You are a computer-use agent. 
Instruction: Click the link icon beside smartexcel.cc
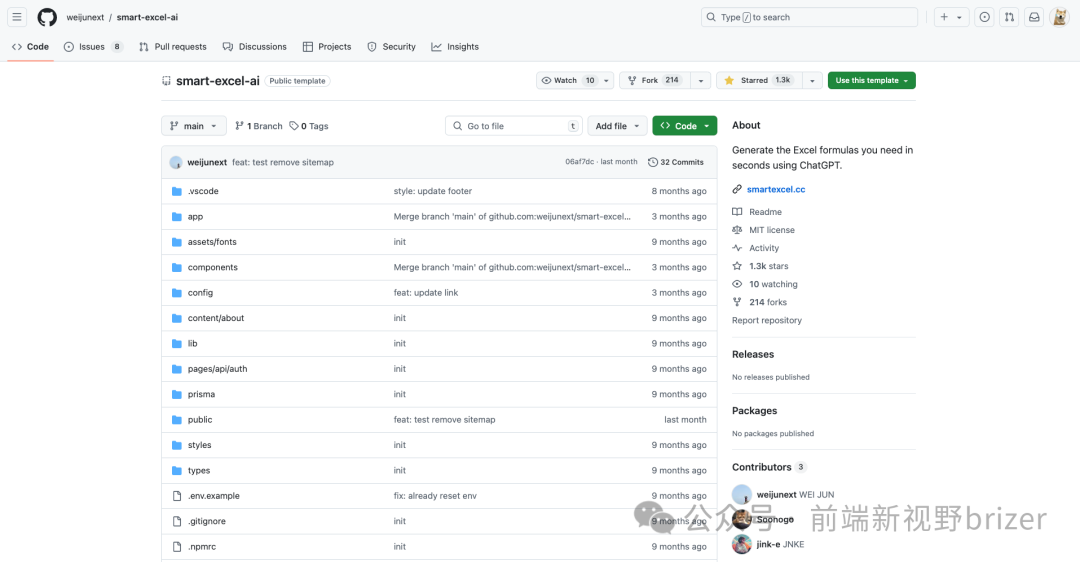(x=737, y=189)
